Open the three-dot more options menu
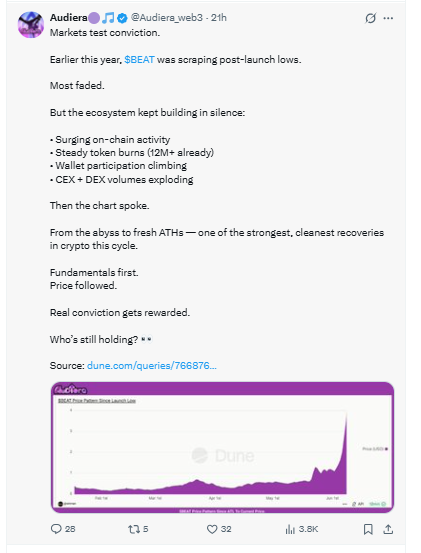Image resolution: width=421 pixels, height=553 pixels. point(388,18)
